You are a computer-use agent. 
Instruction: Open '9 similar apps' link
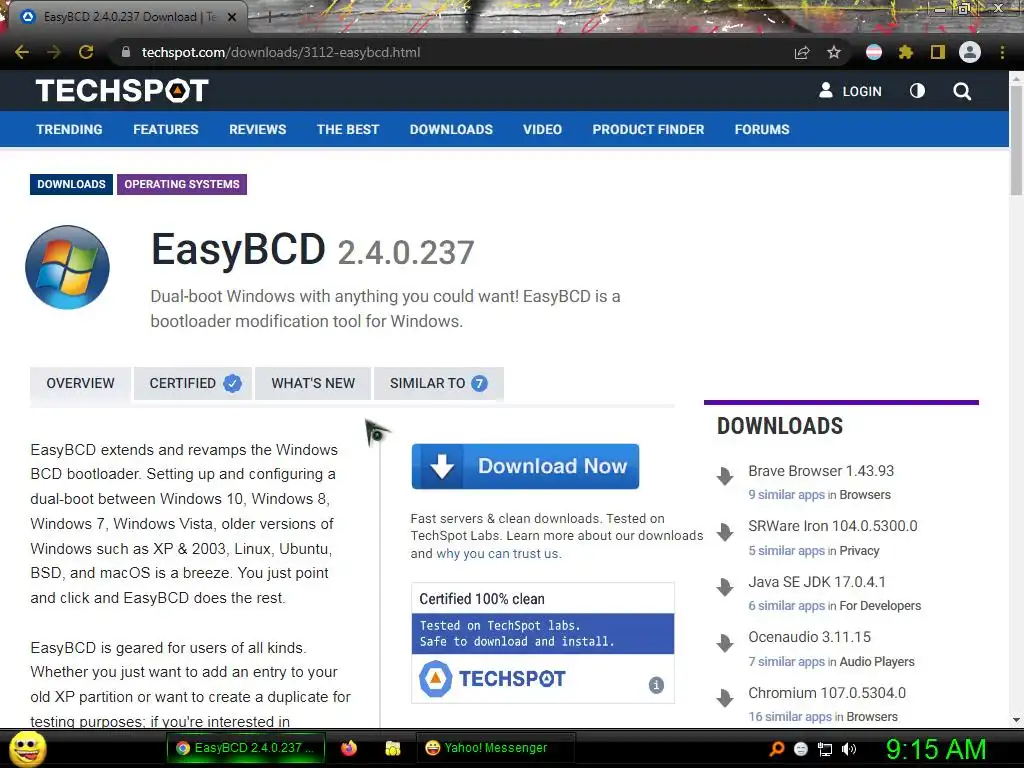click(786, 495)
